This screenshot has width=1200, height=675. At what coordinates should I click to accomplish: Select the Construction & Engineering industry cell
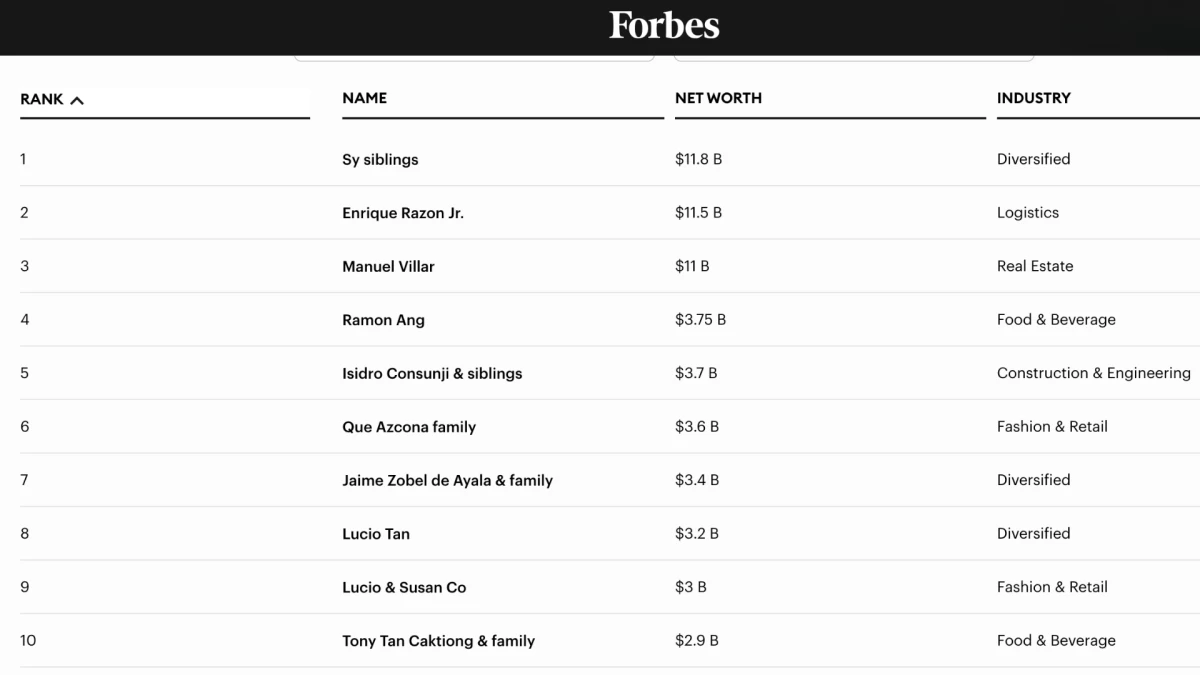[1093, 373]
